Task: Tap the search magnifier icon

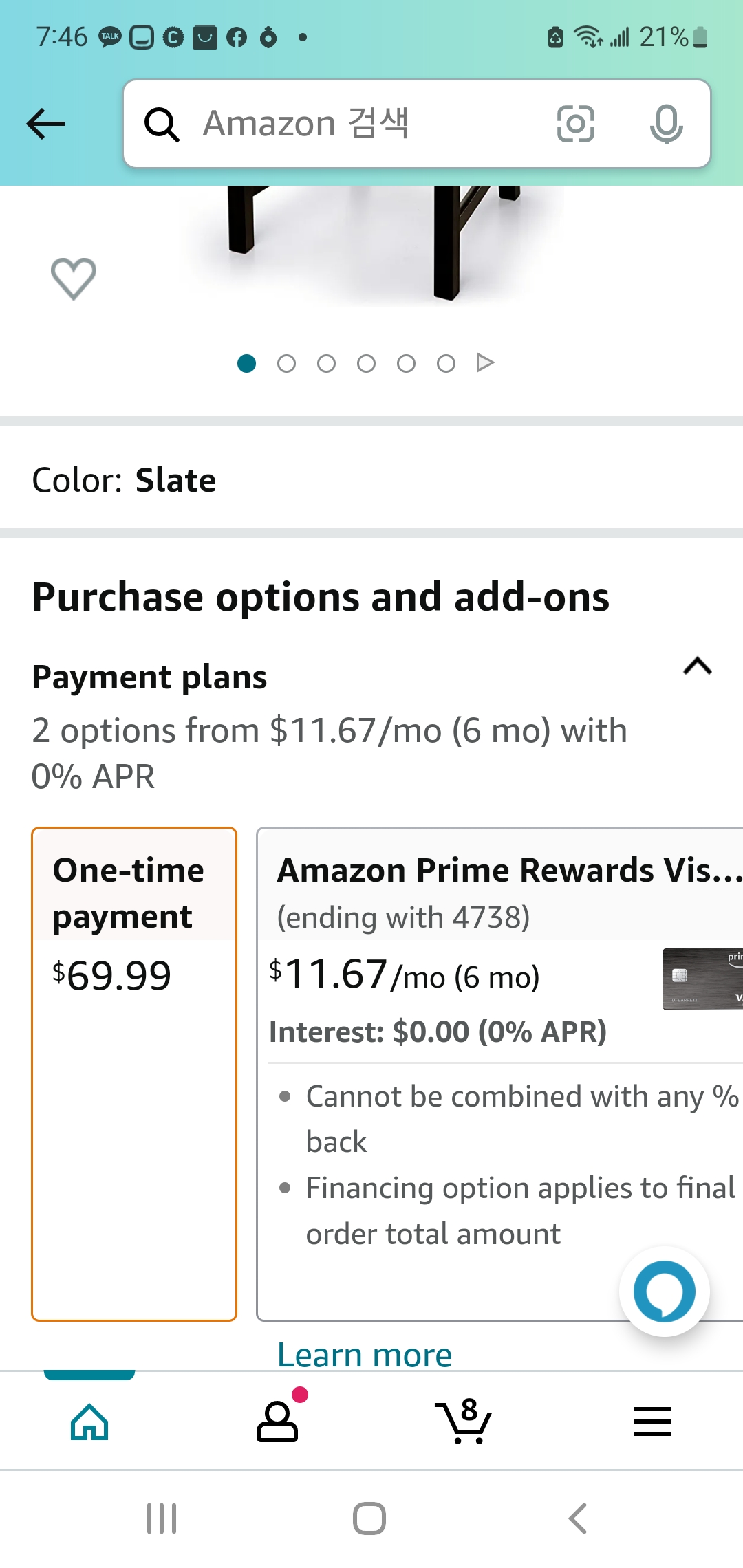Action: tap(162, 124)
